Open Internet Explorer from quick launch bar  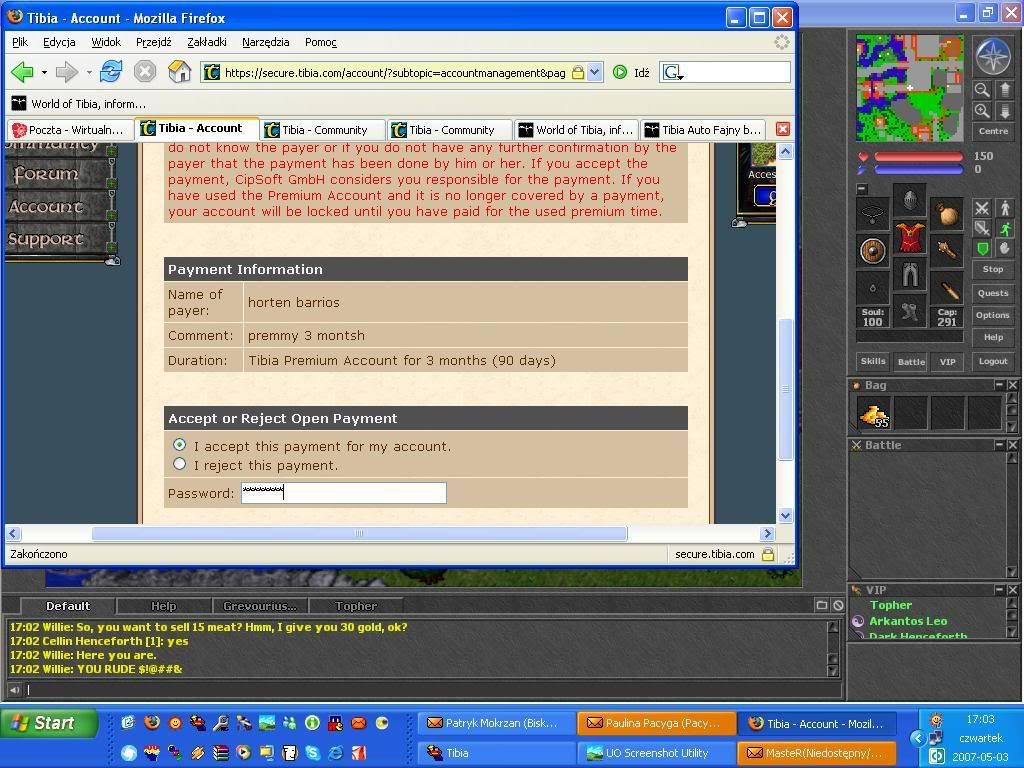[336, 752]
